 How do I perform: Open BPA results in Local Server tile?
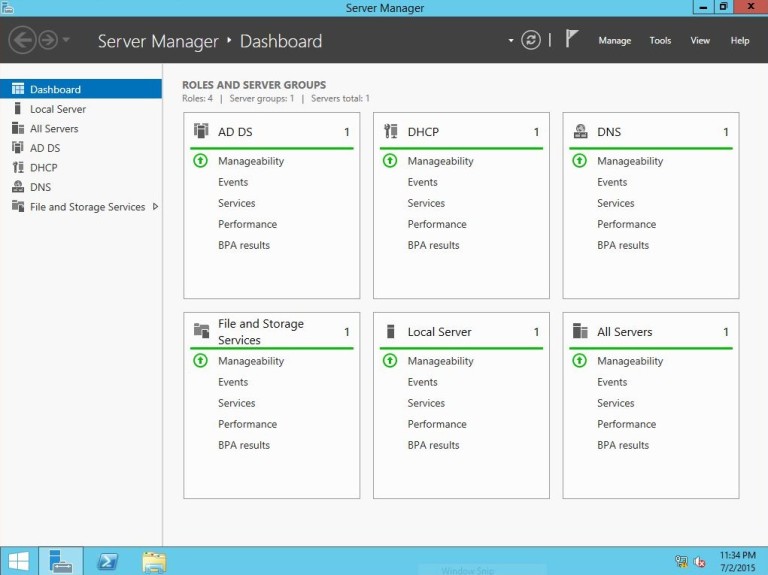click(433, 445)
